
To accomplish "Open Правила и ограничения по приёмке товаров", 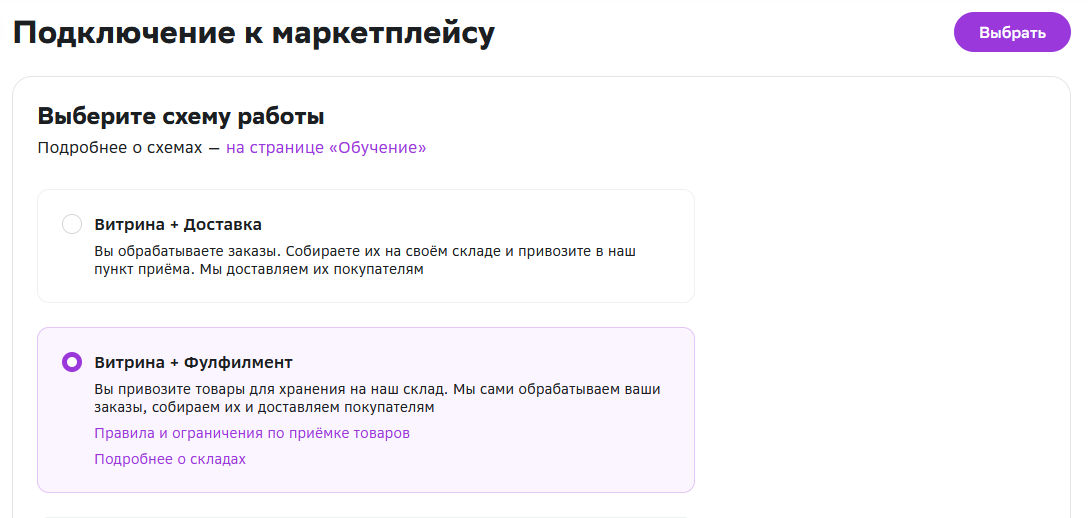I will click(x=252, y=433).
